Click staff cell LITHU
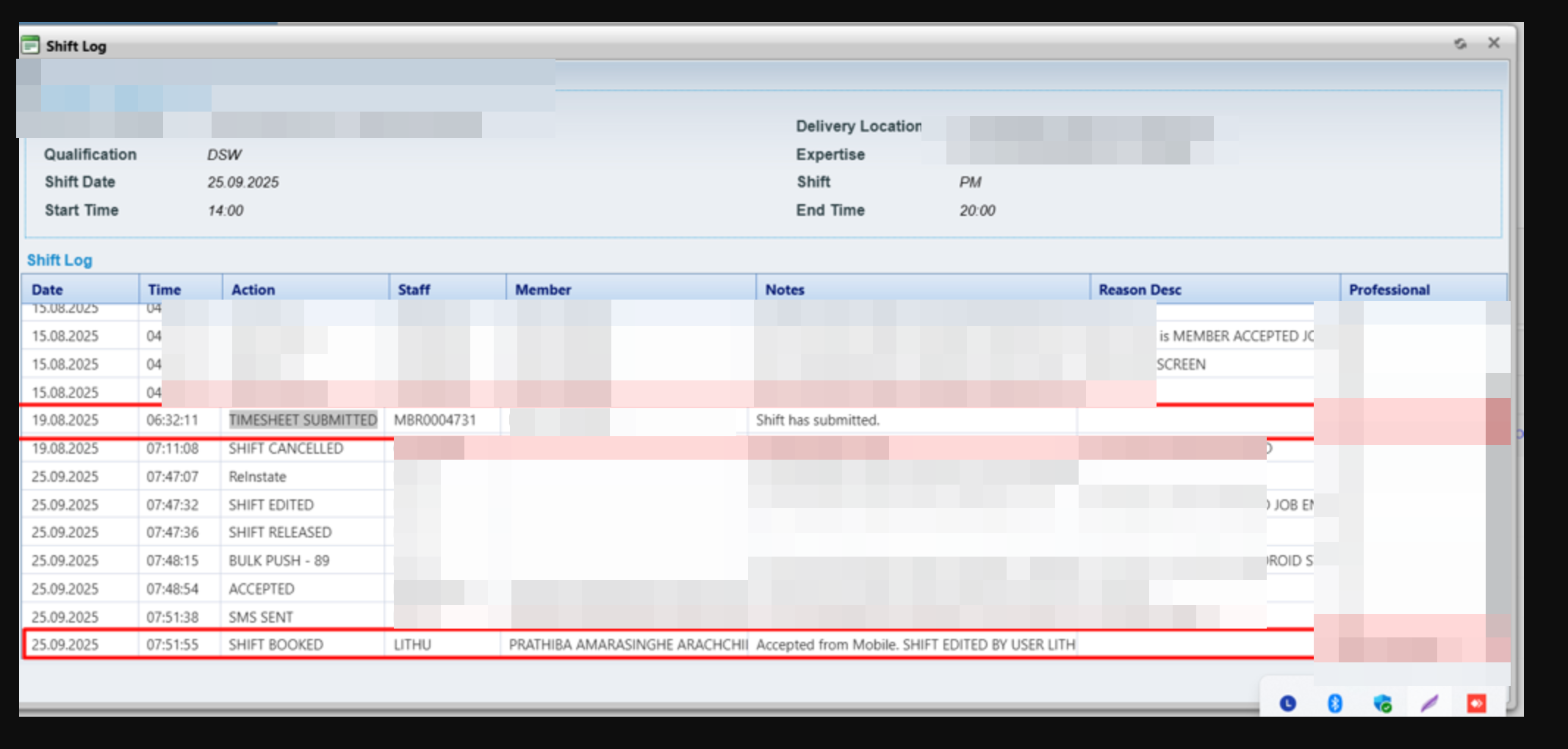 (x=412, y=644)
